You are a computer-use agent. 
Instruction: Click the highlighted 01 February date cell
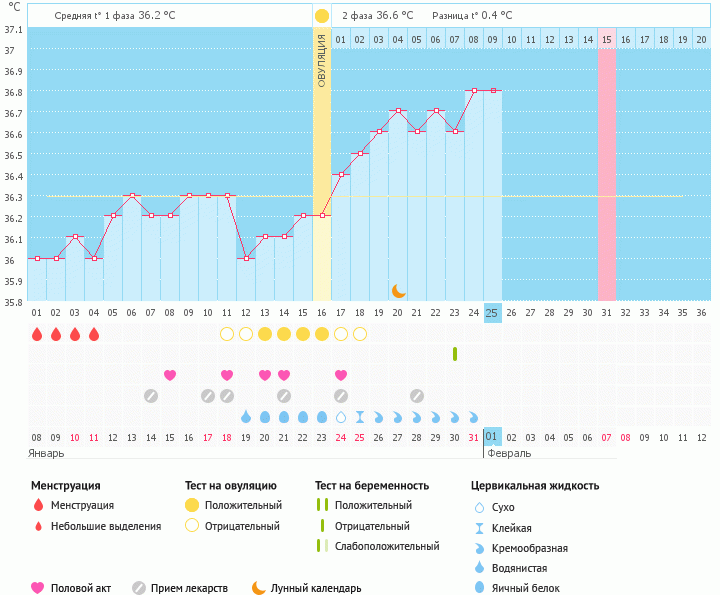click(x=492, y=437)
